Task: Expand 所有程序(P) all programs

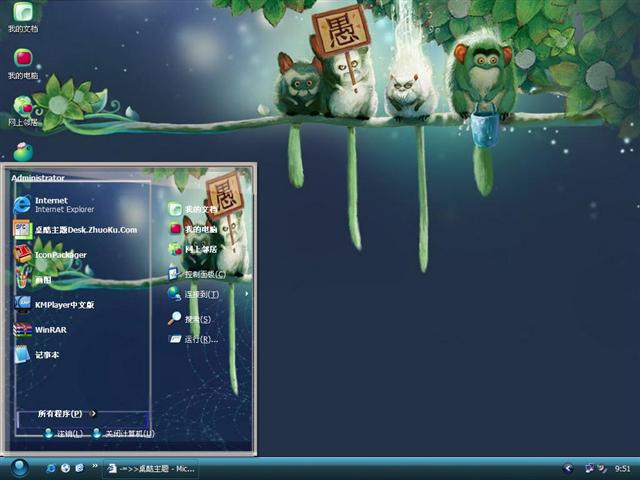Action: 67,413
